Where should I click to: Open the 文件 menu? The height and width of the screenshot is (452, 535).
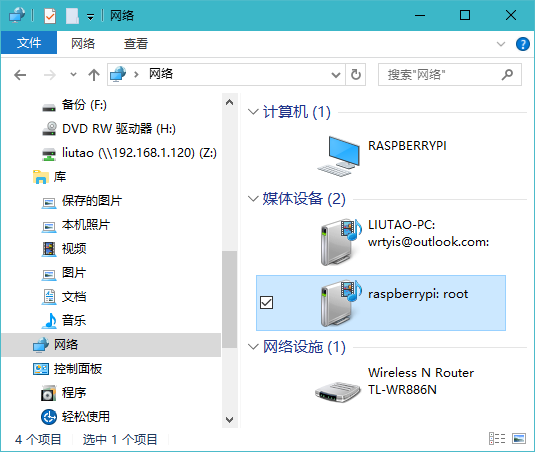pos(29,43)
